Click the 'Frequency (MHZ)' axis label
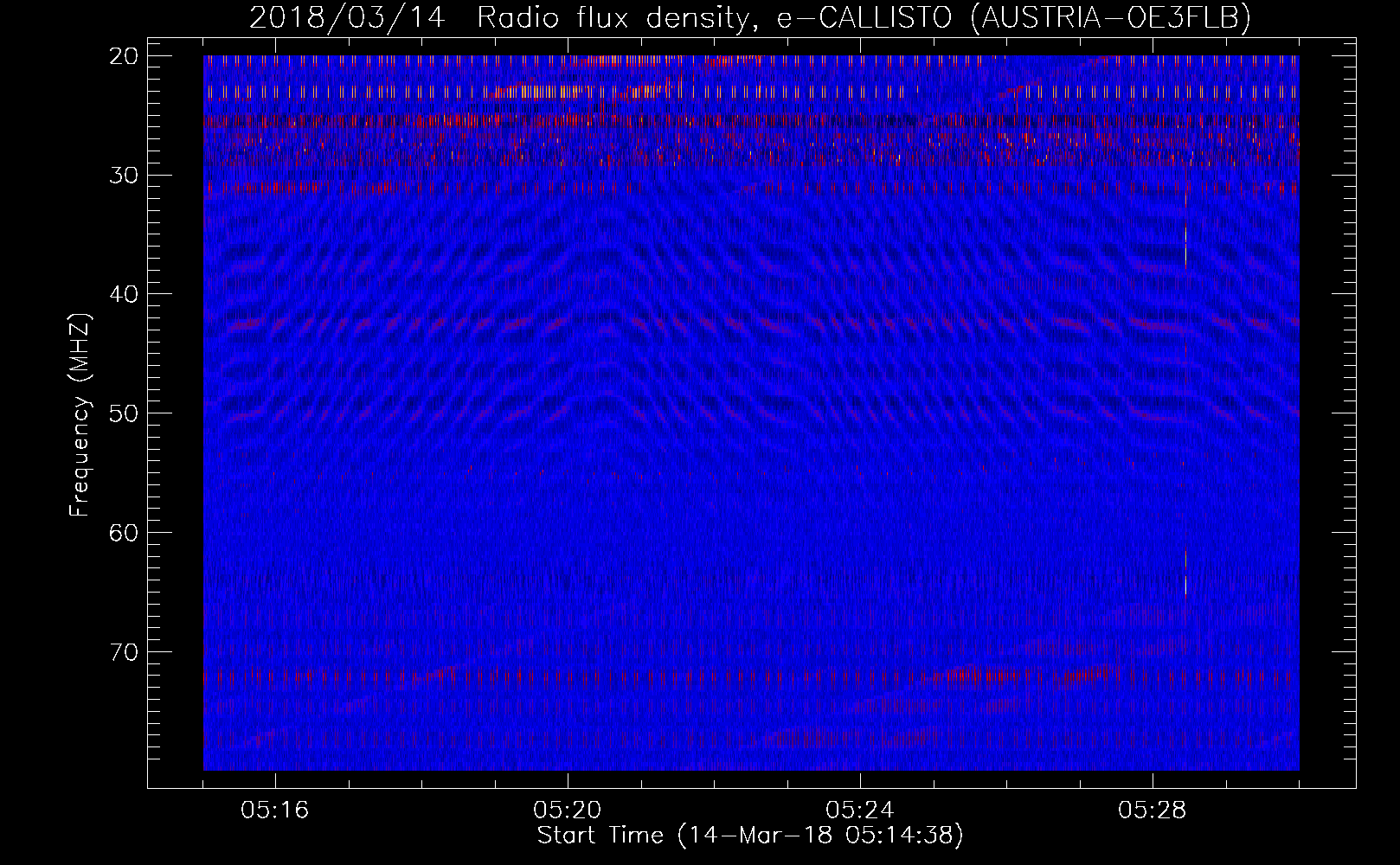The image size is (1400, 865). [80, 415]
